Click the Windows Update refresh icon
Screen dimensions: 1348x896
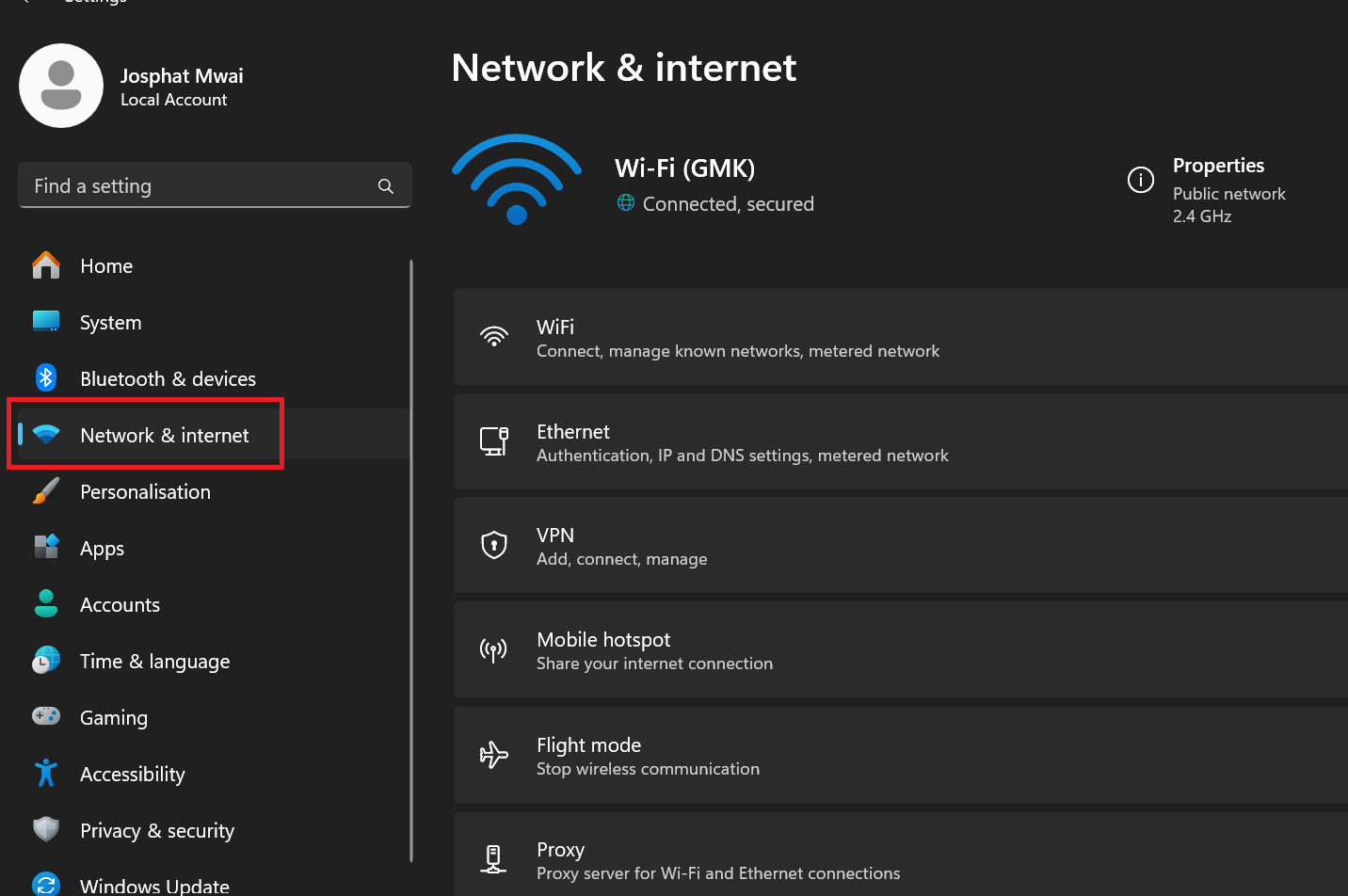[46, 885]
